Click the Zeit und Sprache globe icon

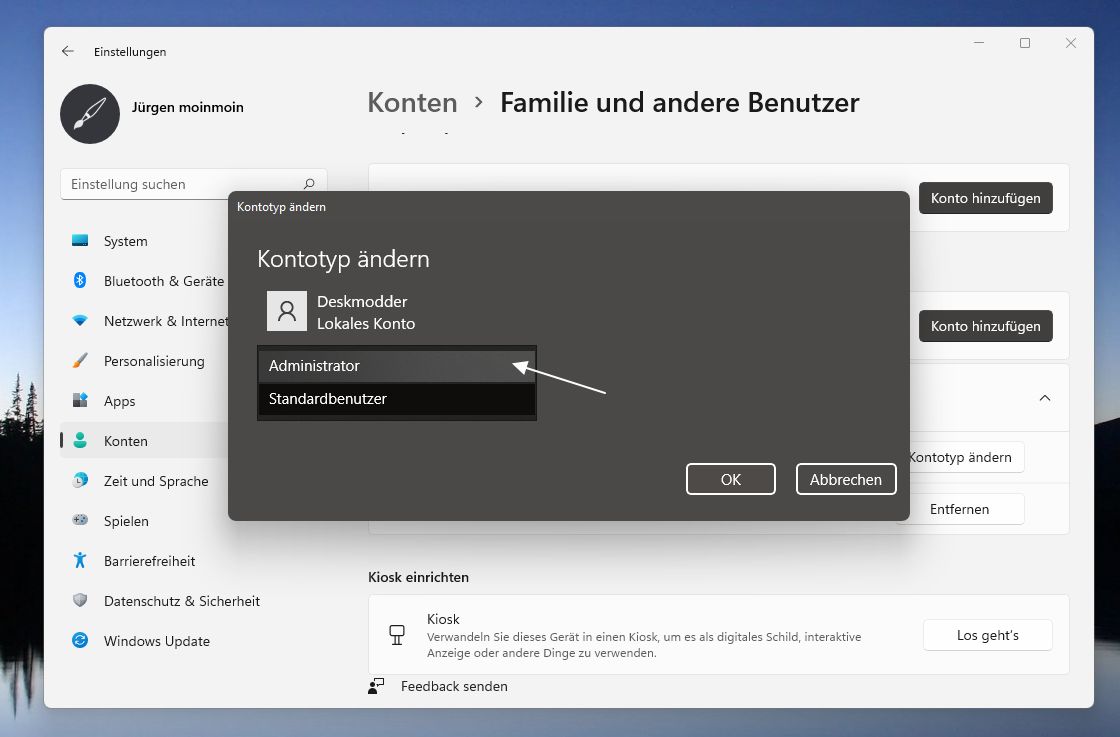coord(80,481)
